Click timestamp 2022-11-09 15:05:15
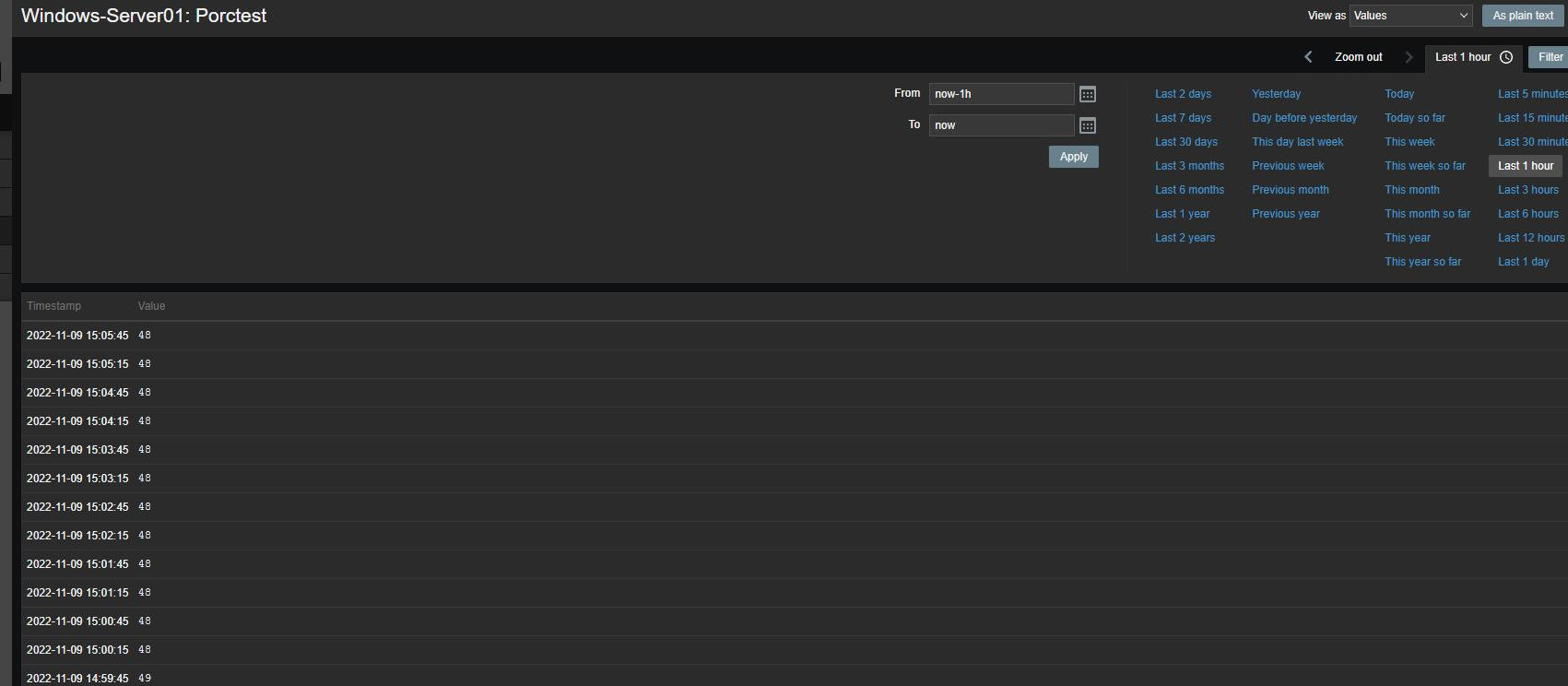Image resolution: width=1568 pixels, height=686 pixels. [77, 364]
